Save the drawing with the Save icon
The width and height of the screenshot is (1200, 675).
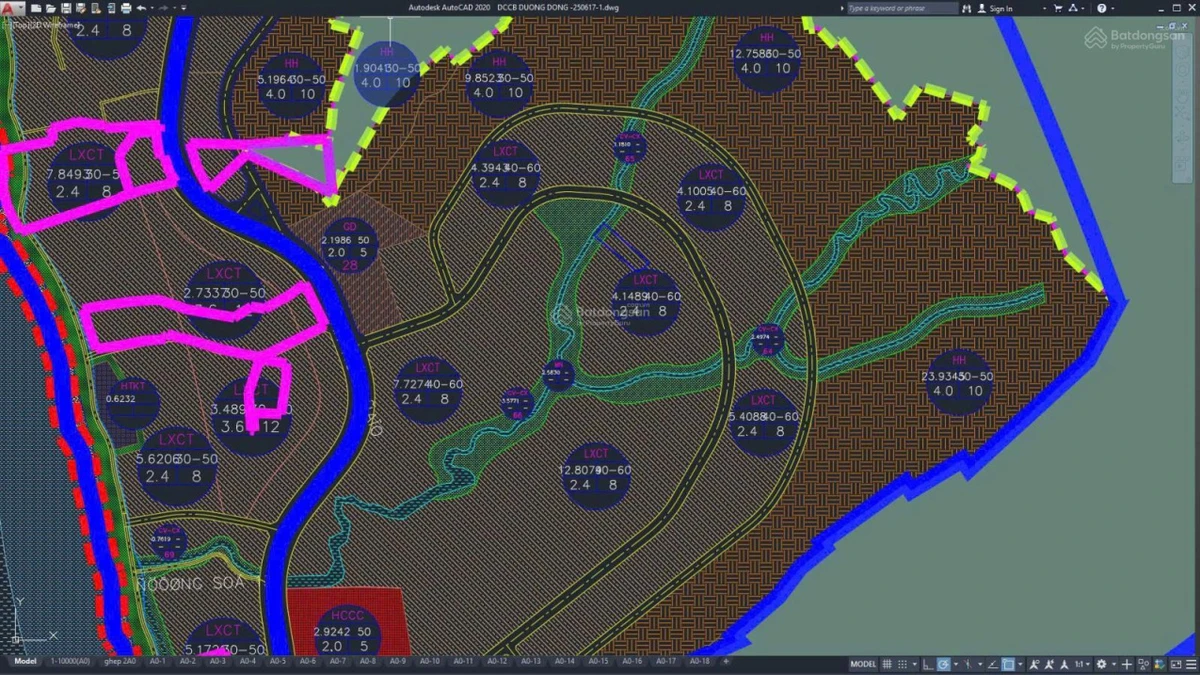pos(65,8)
